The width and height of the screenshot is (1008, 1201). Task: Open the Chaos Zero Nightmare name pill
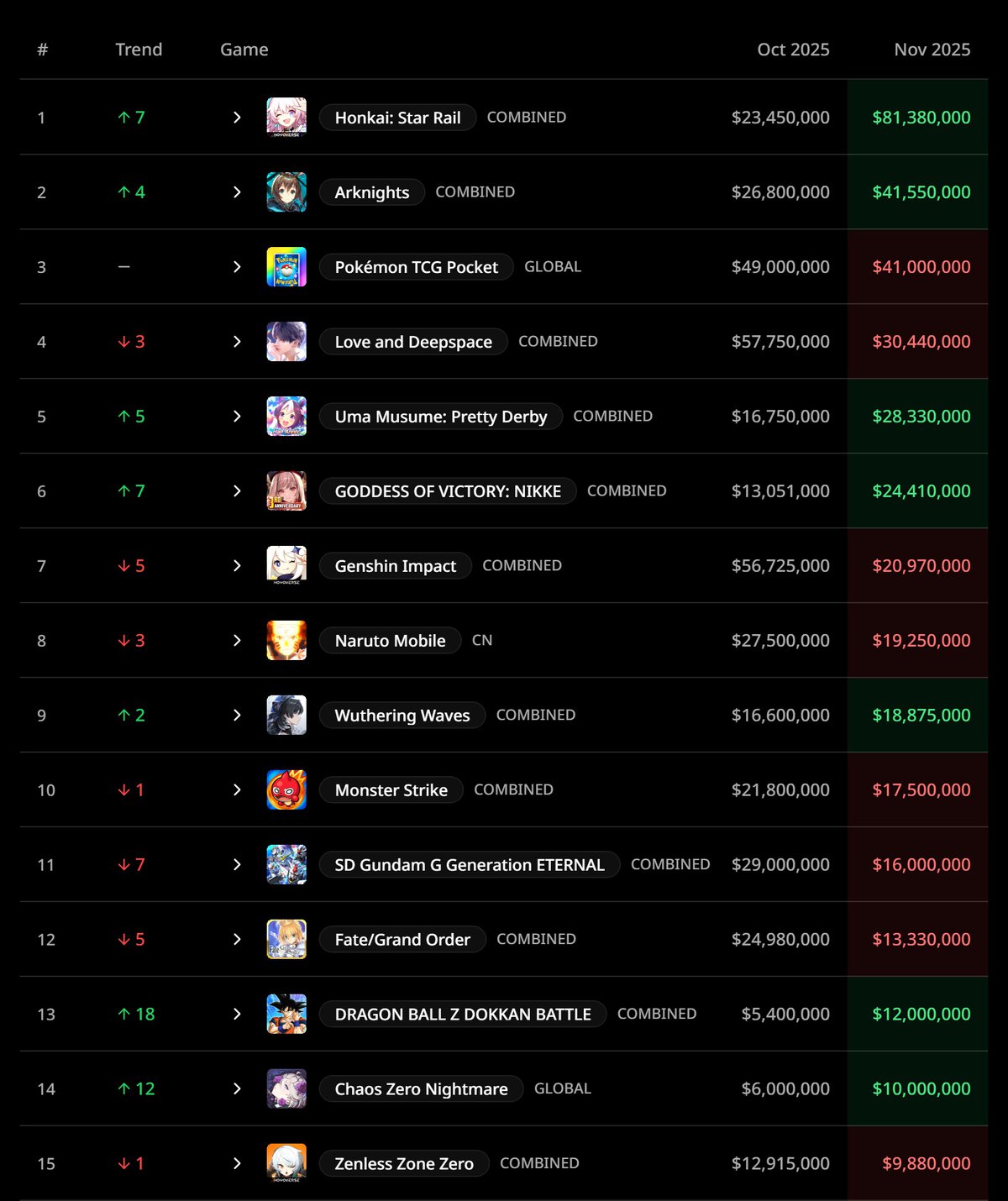coord(421,1089)
